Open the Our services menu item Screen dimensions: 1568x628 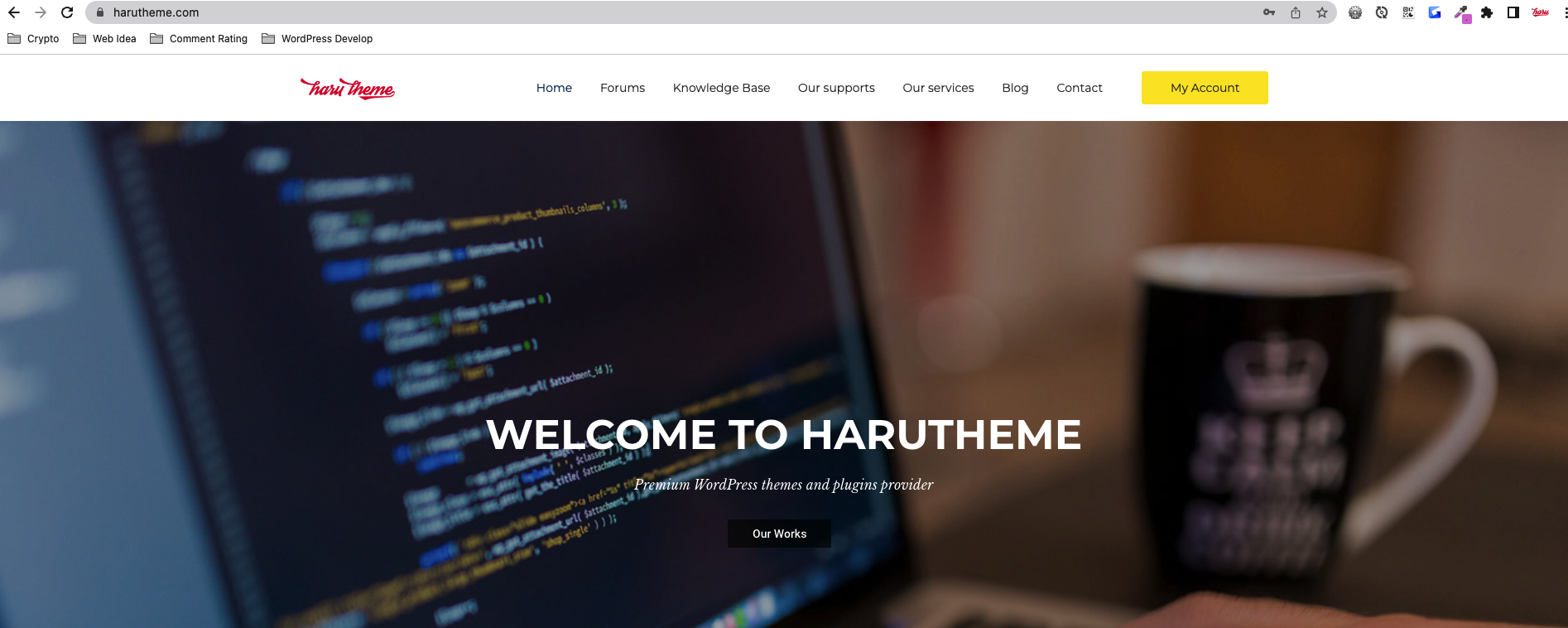coord(938,88)
